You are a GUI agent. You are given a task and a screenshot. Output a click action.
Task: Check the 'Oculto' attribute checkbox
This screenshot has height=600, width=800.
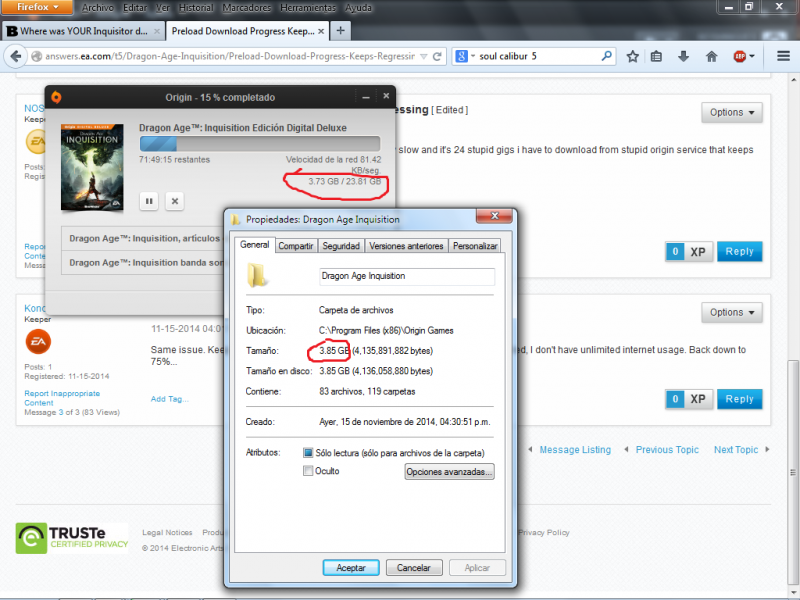click(308, 471)
